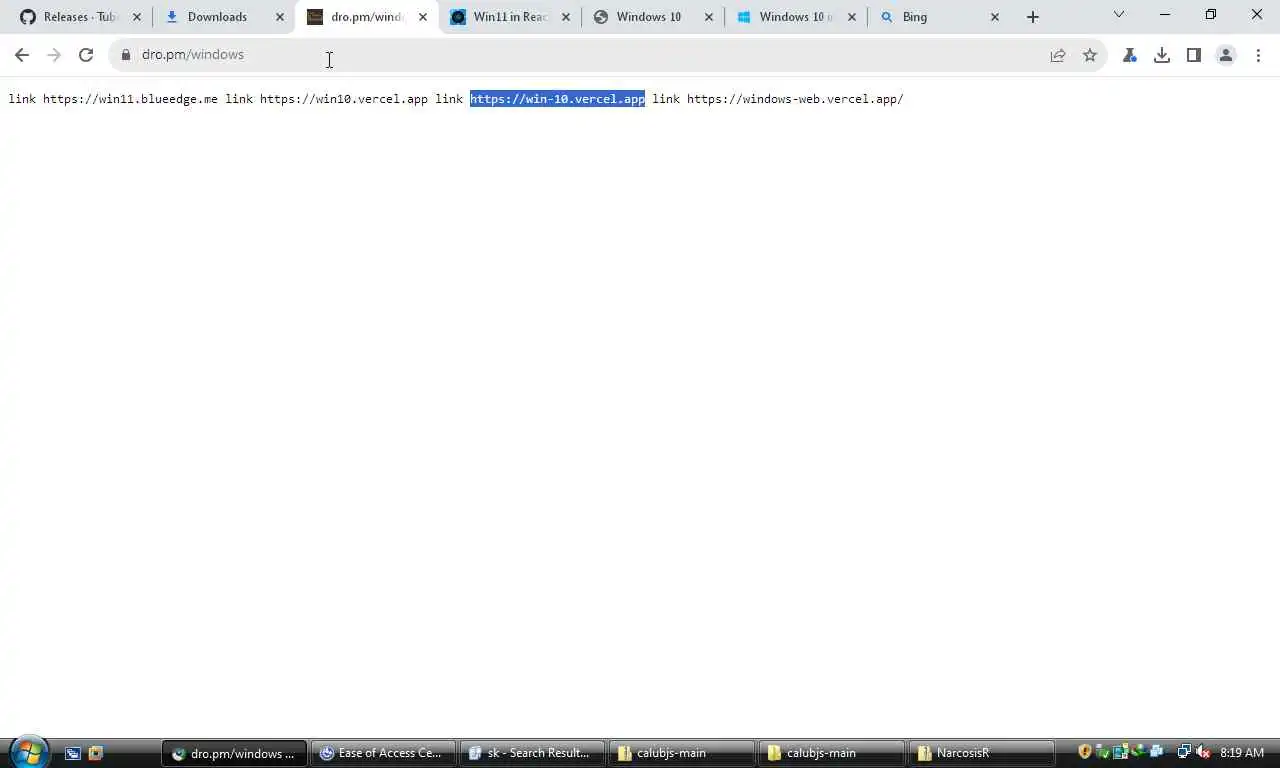The width and height of the screenshot is (1280, 768).
Task: Click the https://windows-web.vercel.app/ text
Action: [795, 99]
